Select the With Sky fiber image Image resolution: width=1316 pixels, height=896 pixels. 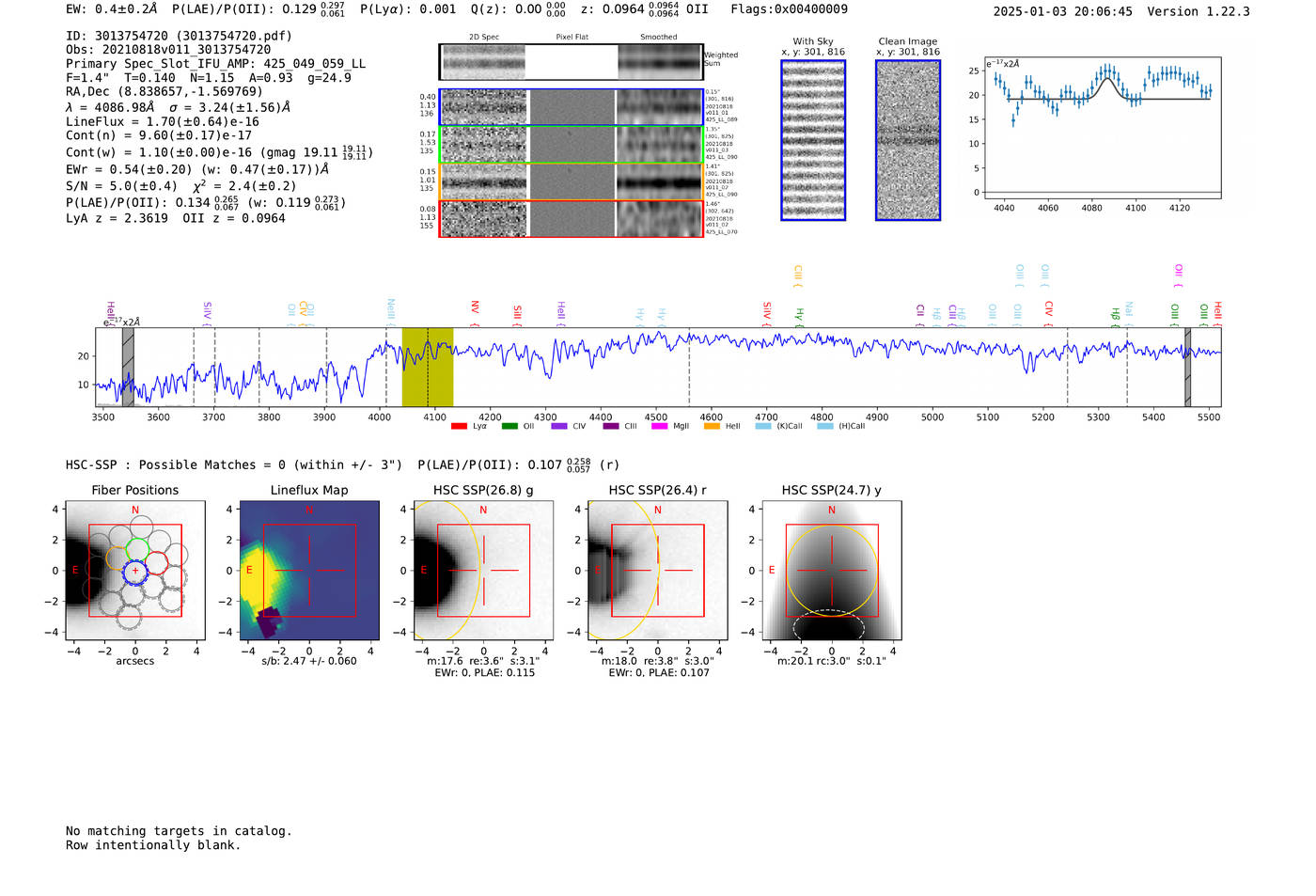(813, 140)
